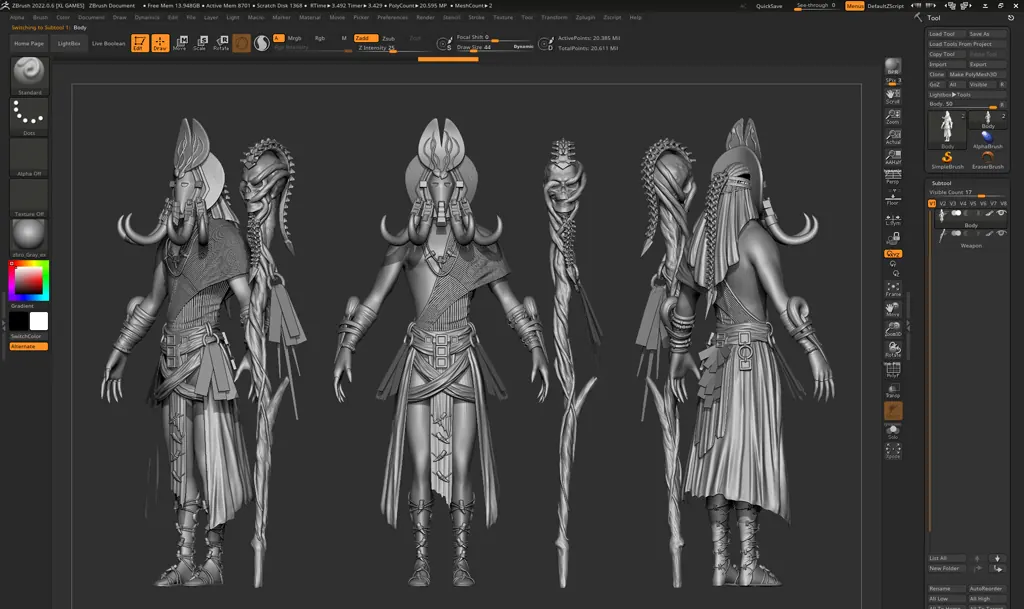Click the Zoom3D icon
Viewport: 1024px width, 609px height.
click(x=893, y=330)
